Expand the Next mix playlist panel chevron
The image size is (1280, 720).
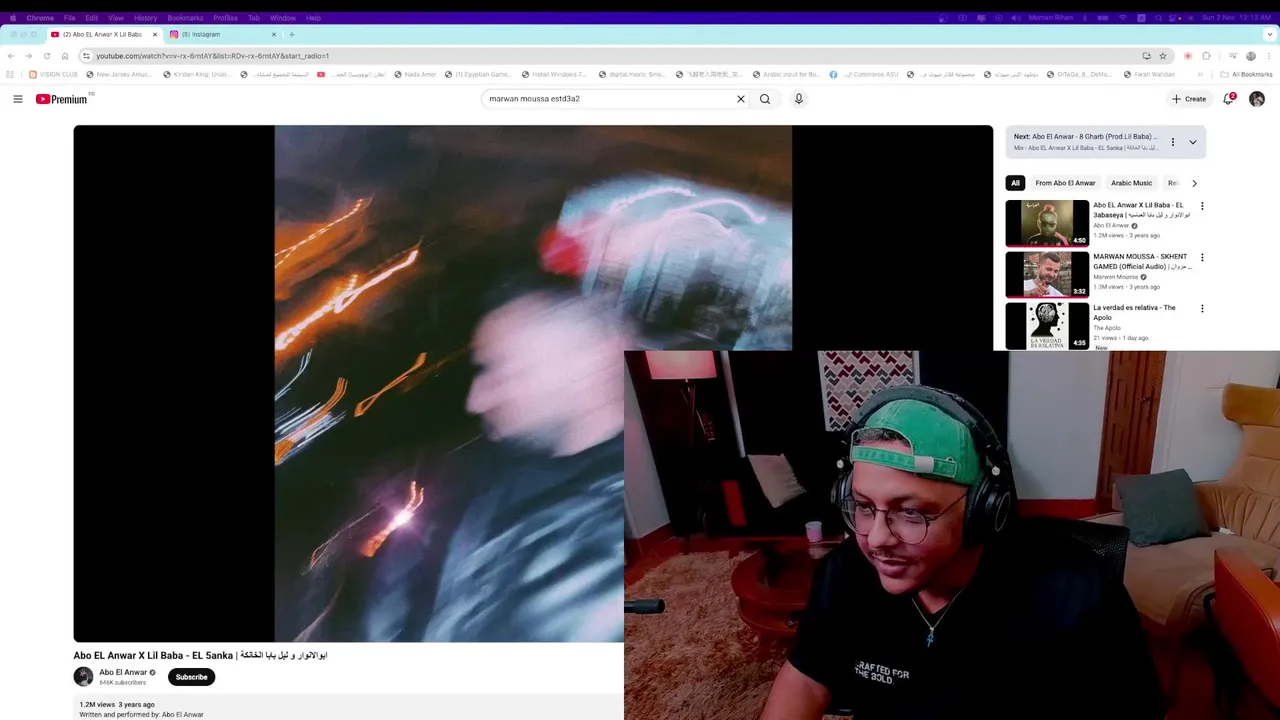1193,142
